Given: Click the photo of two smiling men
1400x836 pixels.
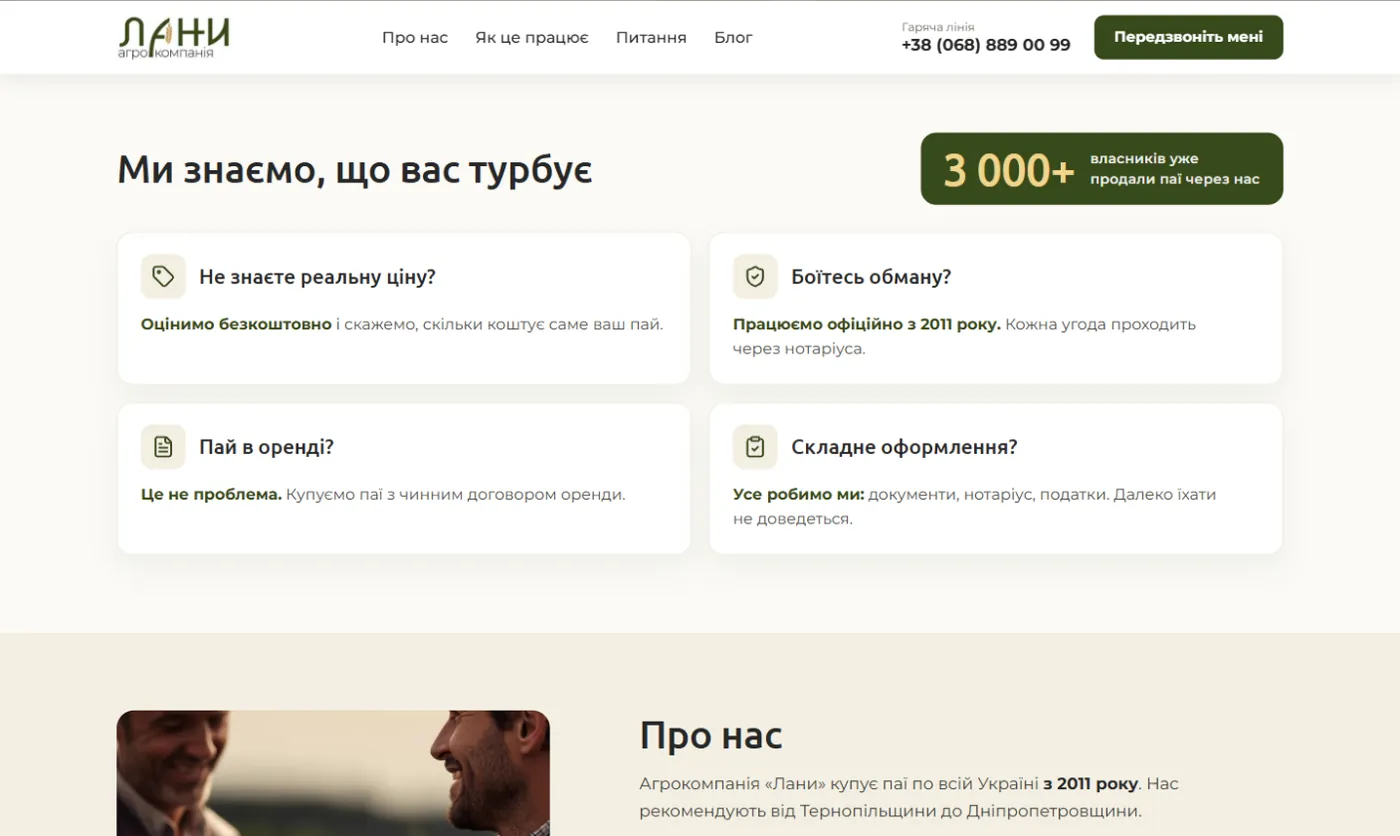Looking at the screenshot, I should coord(333,773).
